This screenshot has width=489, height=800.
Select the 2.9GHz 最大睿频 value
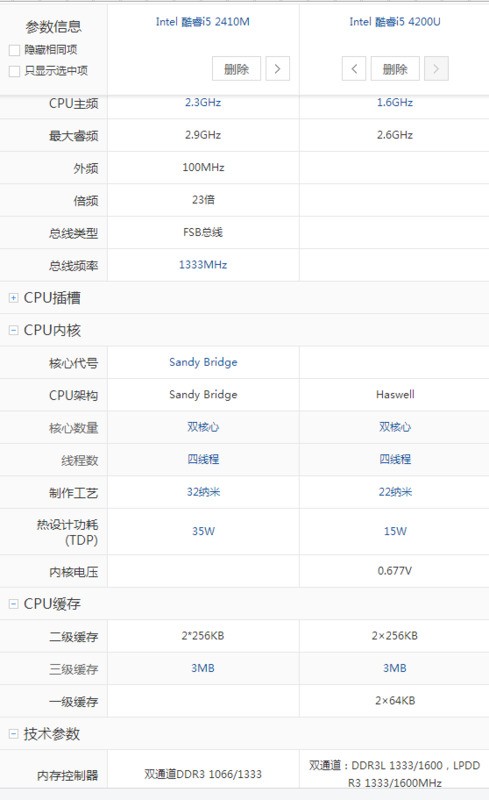point(203,135)
